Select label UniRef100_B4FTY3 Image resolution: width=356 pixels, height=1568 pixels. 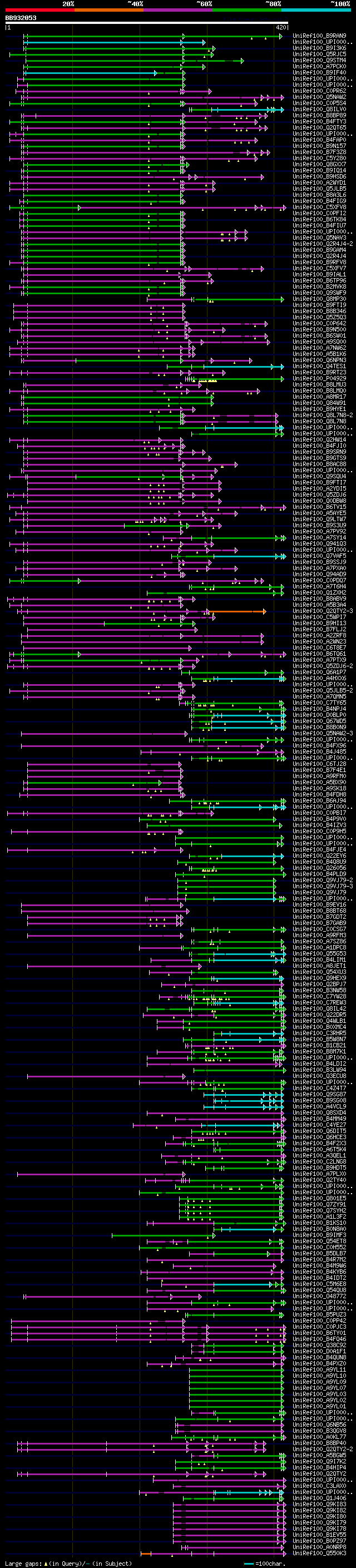(x=319, y=122)
